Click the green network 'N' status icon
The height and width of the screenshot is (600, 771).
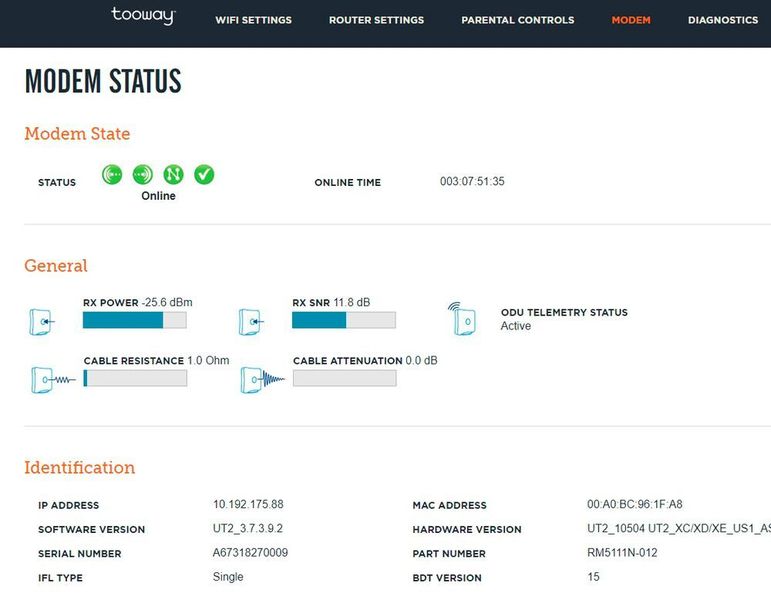(173, 175)
